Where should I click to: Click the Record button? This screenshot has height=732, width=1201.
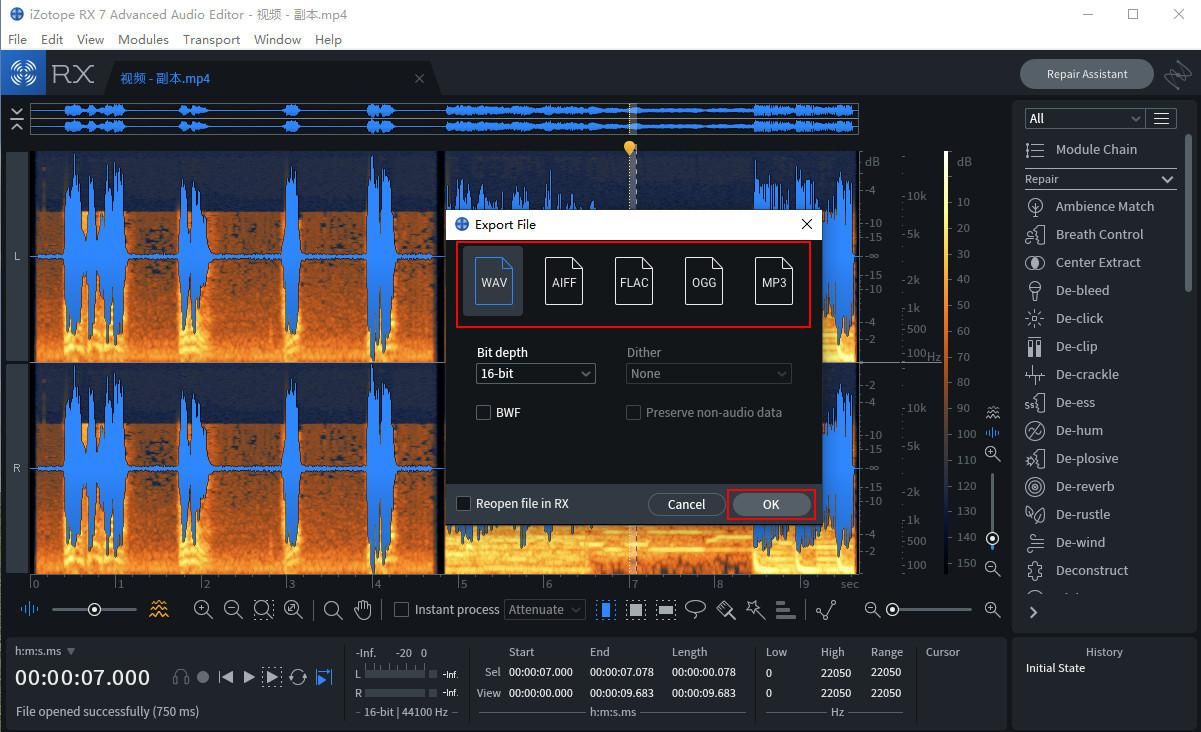pyautogui.click(x=203, y=677)
